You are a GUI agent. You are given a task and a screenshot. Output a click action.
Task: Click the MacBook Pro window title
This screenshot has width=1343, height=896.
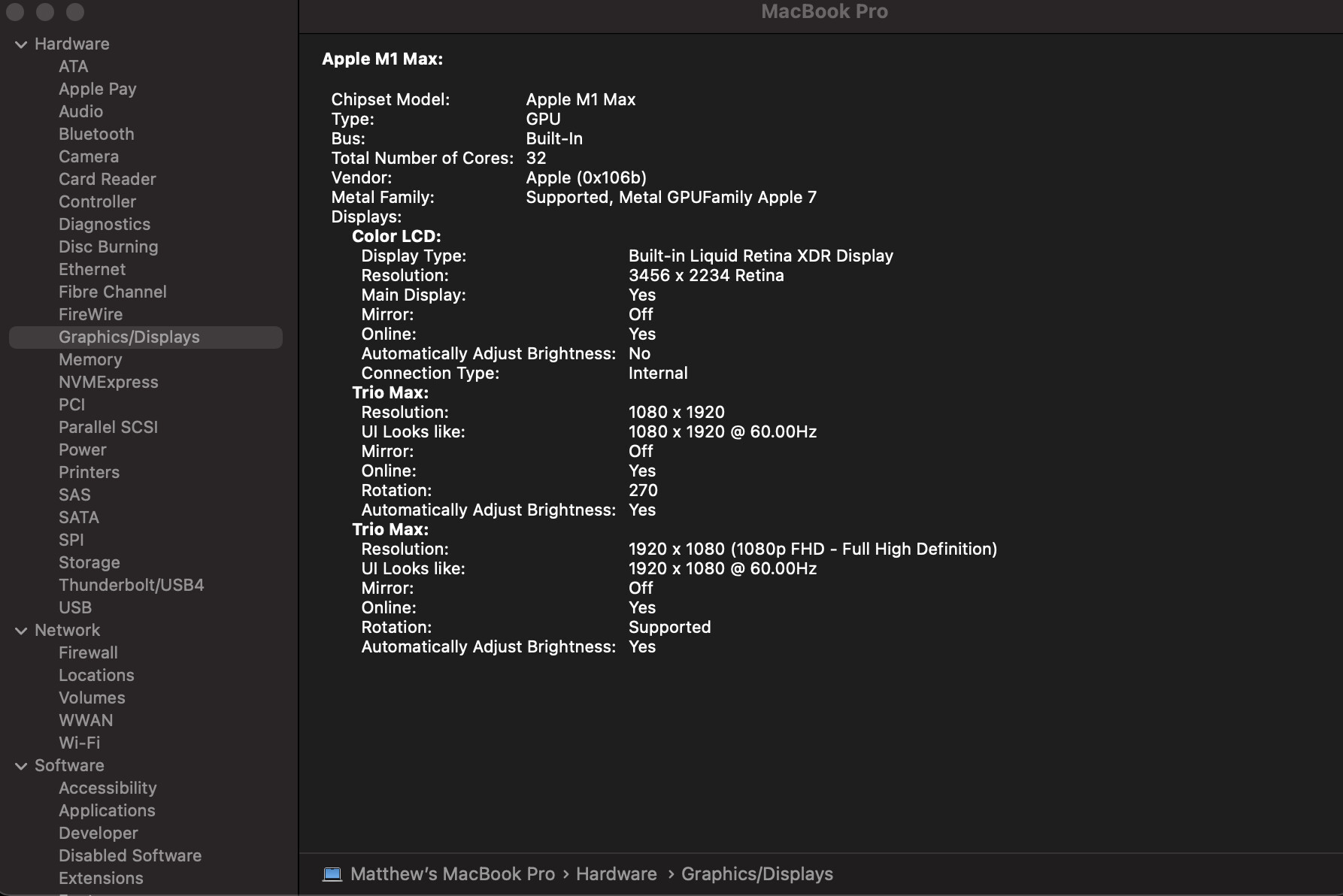pos(824,11)
